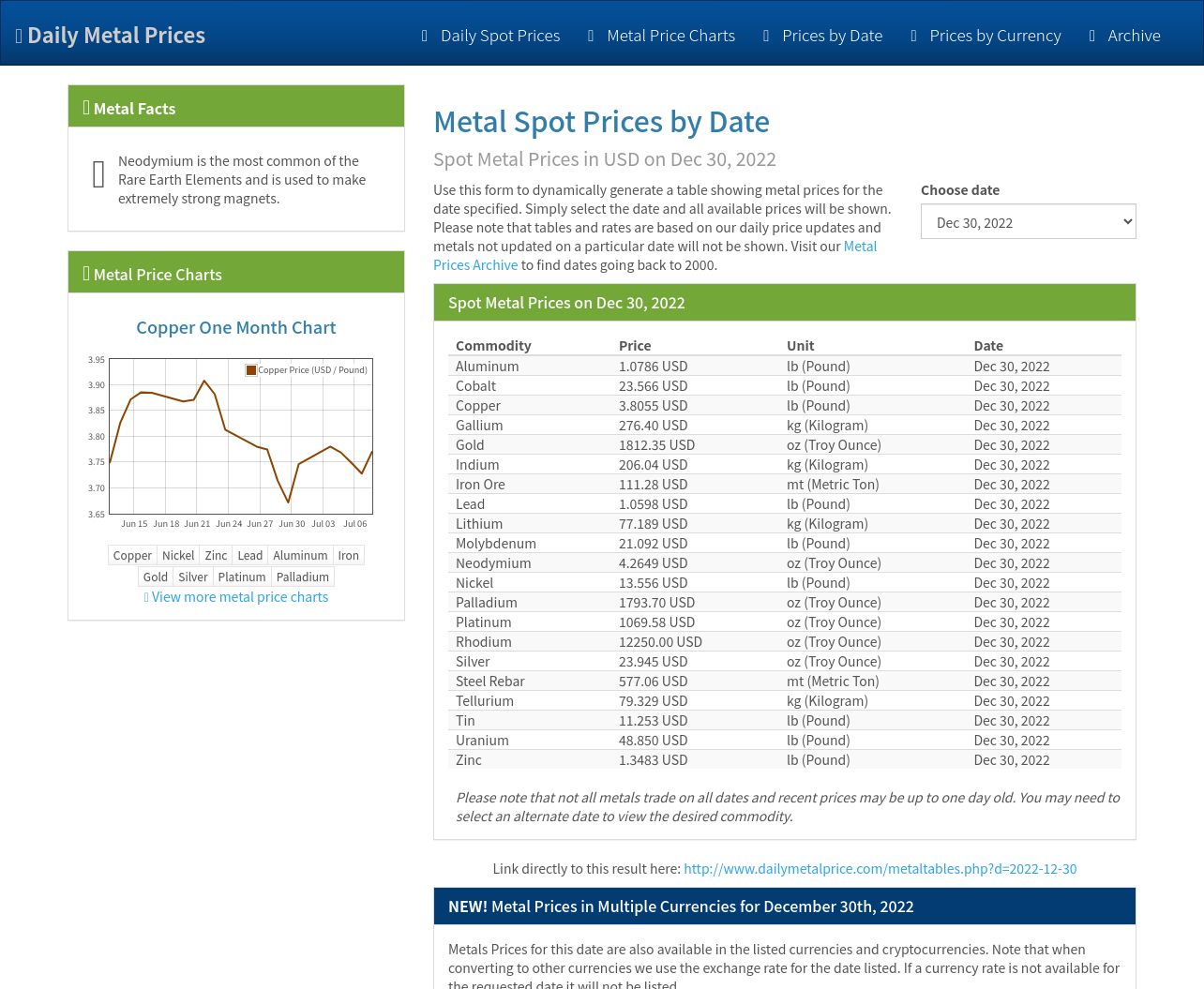Click the Steel Rebar row name
This screenshot has width=1204, height=989.
[x=489, y=681]
